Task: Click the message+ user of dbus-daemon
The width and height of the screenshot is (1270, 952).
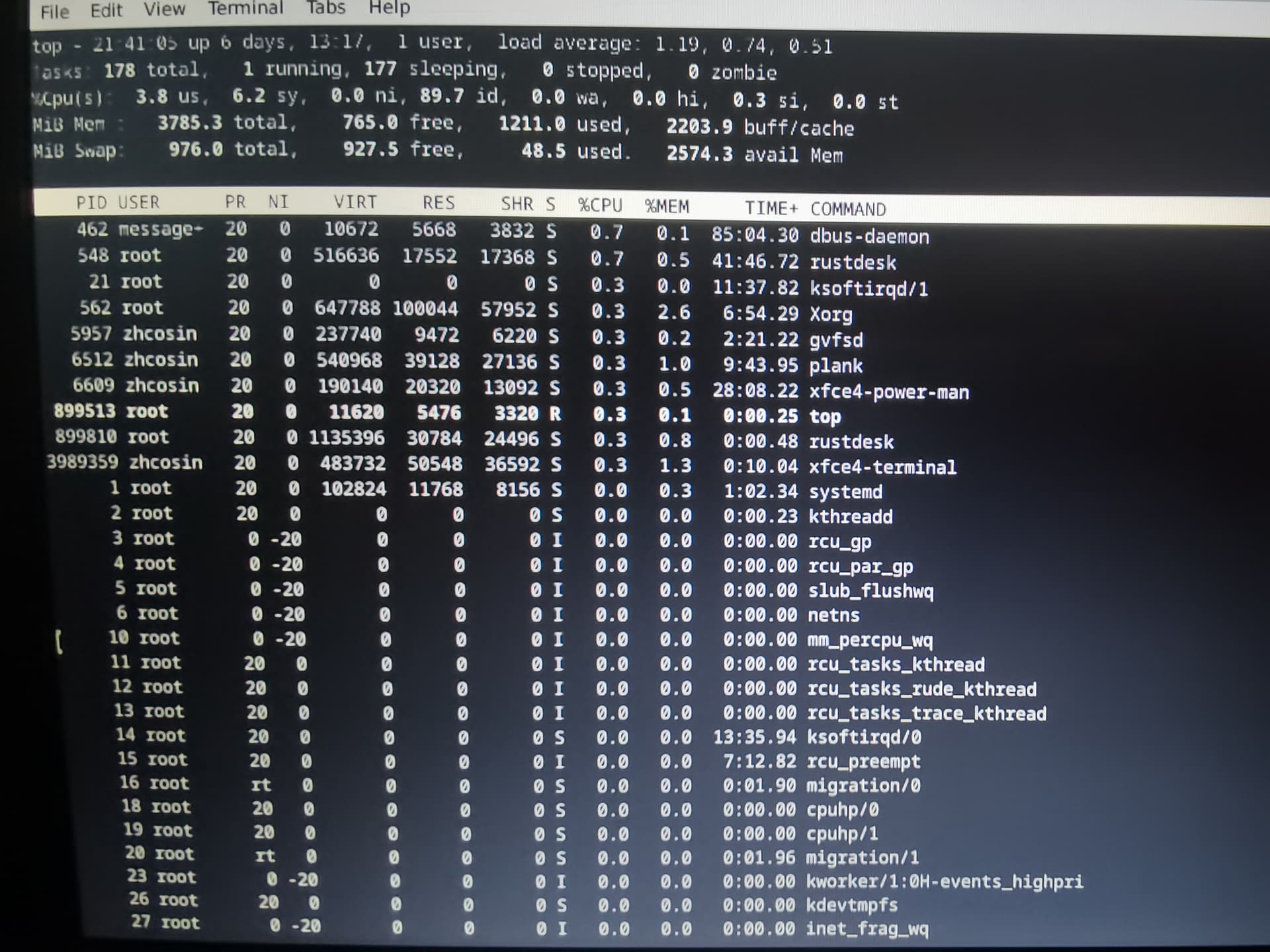Action: 161,229
